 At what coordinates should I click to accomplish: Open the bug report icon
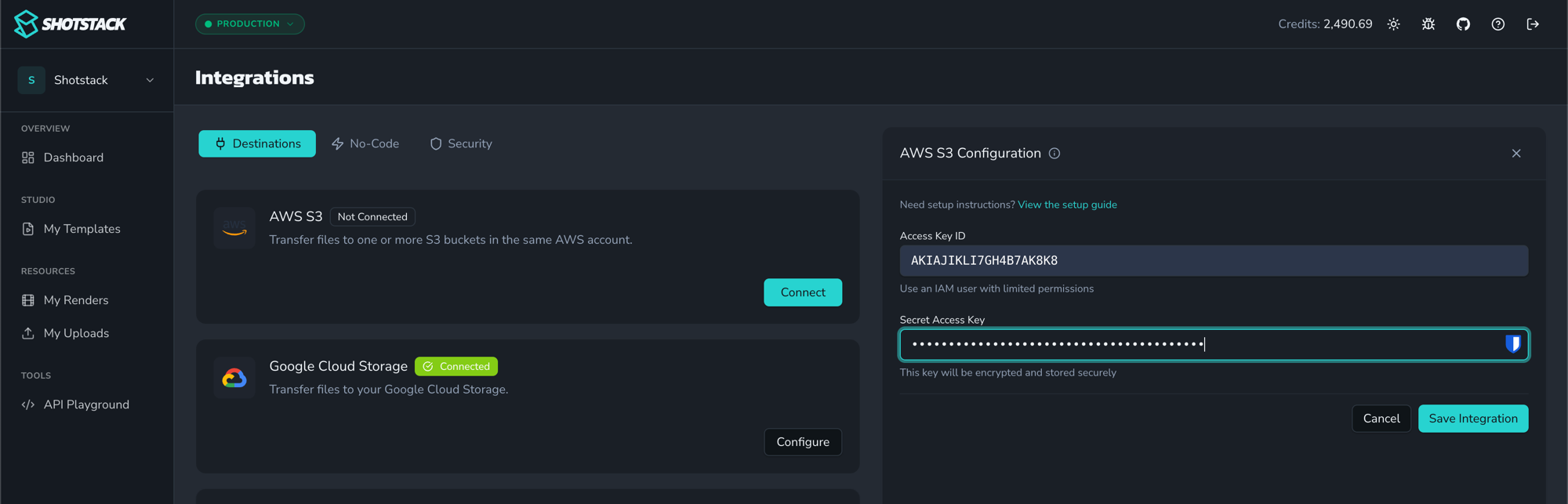[1428, 24]
